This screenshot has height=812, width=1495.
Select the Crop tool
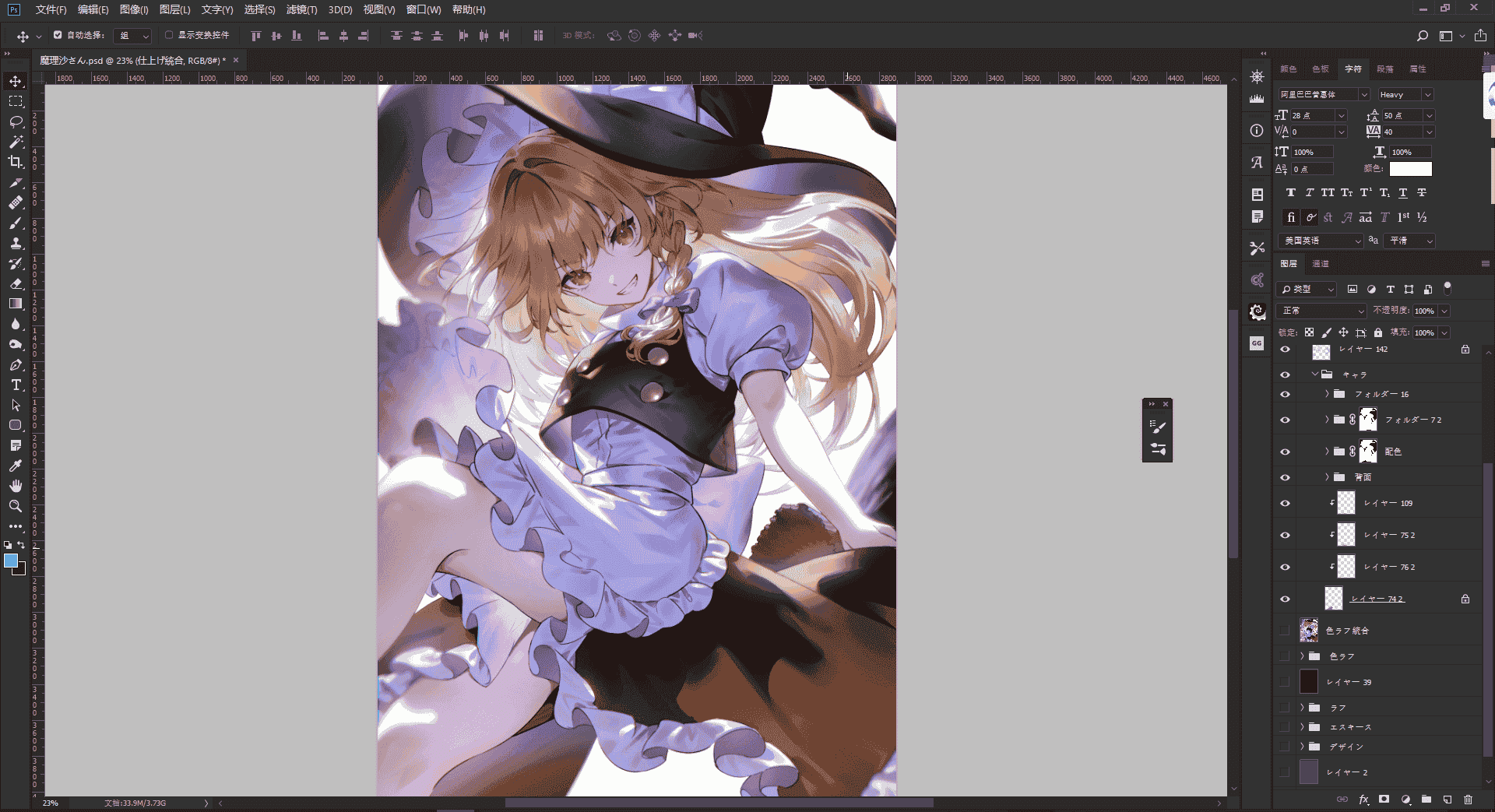coord(16,162)
